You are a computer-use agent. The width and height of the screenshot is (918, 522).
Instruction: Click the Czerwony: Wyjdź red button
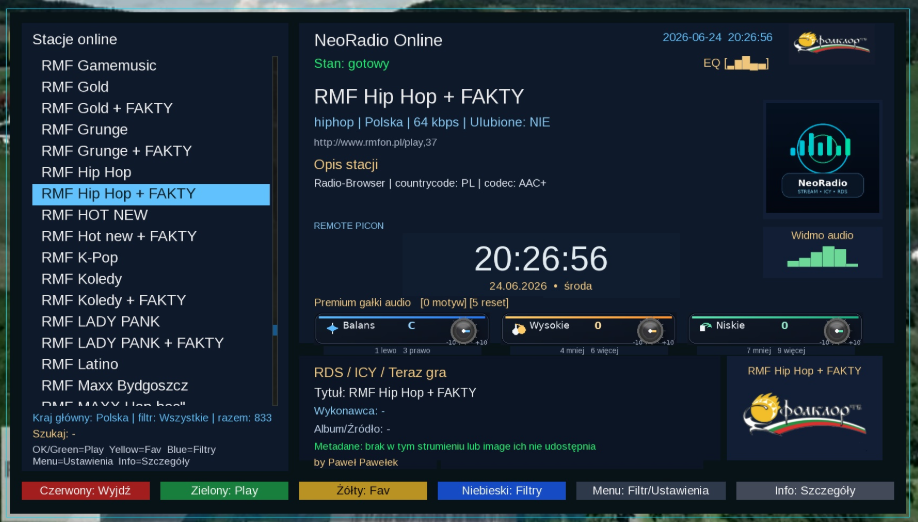point(85,490)
